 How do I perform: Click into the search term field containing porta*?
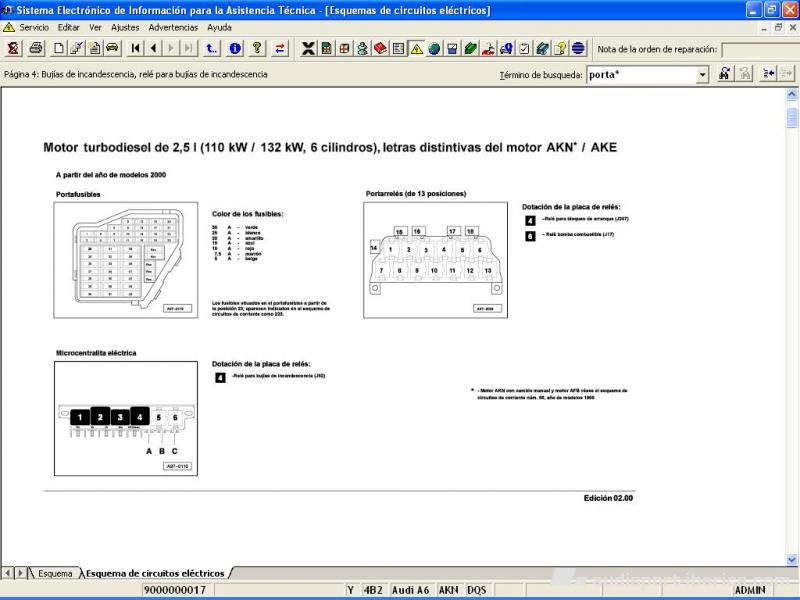[642, 74]
